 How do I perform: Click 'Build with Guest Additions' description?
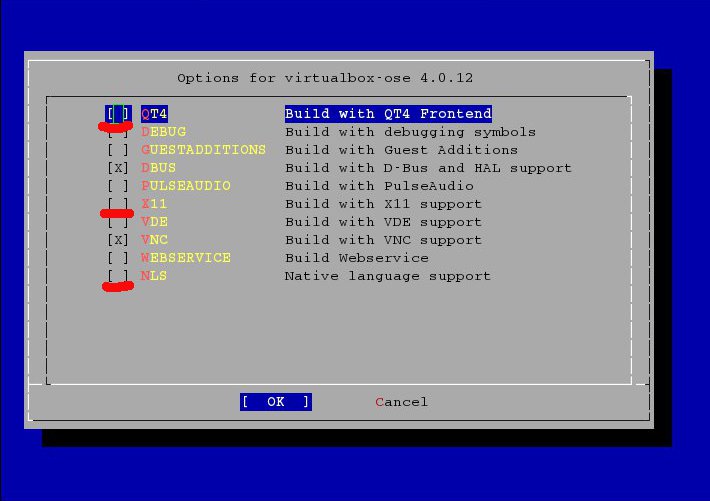401,150
